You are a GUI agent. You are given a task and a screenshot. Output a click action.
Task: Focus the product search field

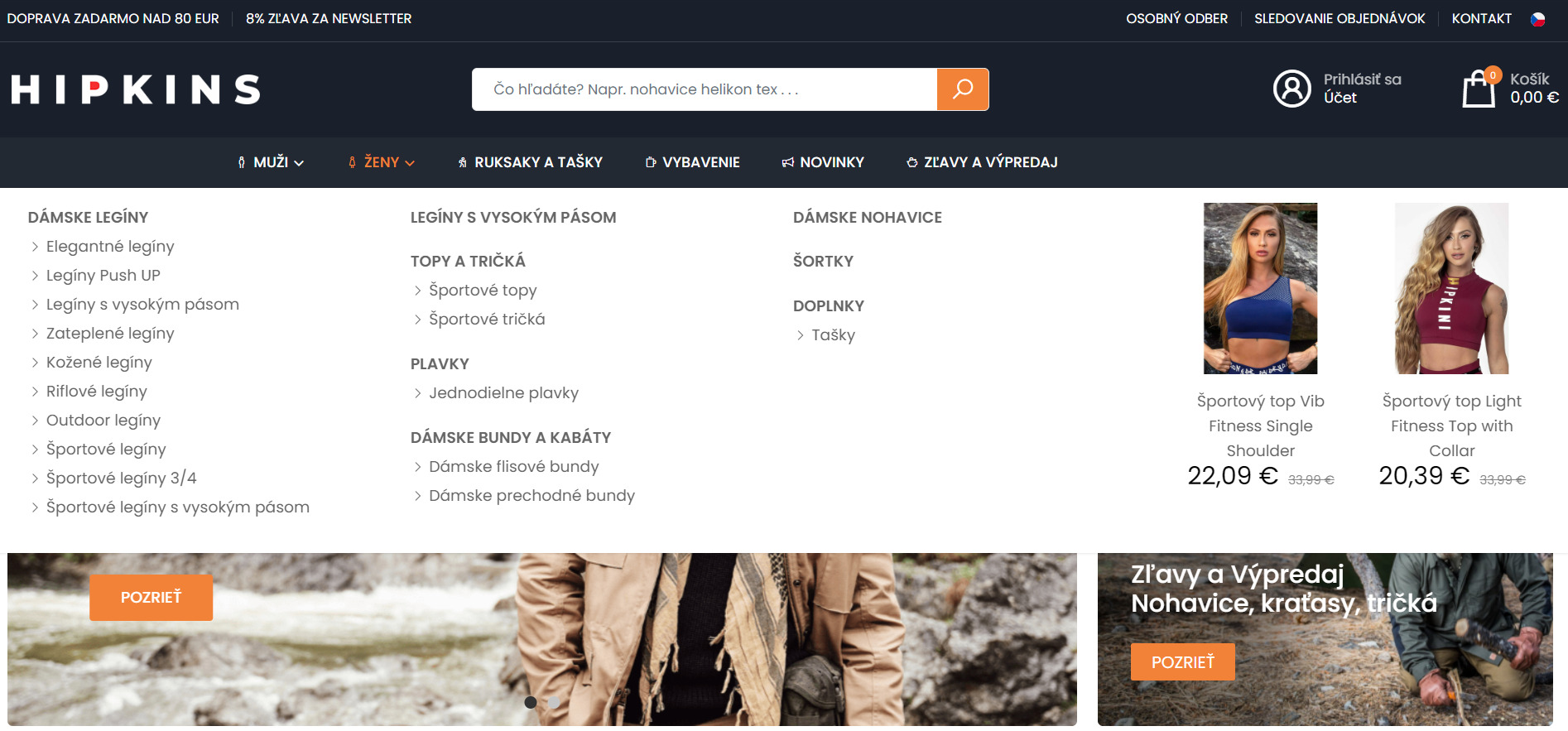point(704,89)
